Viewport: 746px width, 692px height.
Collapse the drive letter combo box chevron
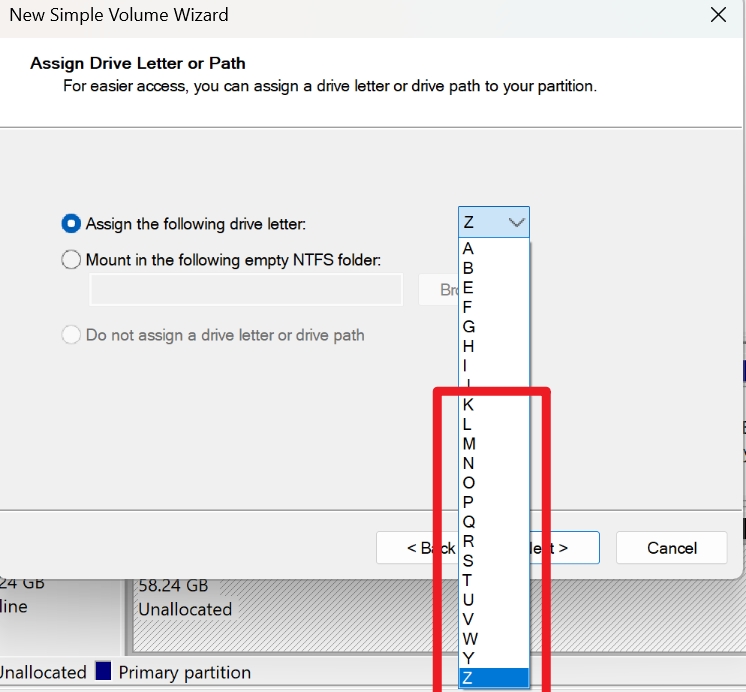pyautogui.click(x=516, y=223)
